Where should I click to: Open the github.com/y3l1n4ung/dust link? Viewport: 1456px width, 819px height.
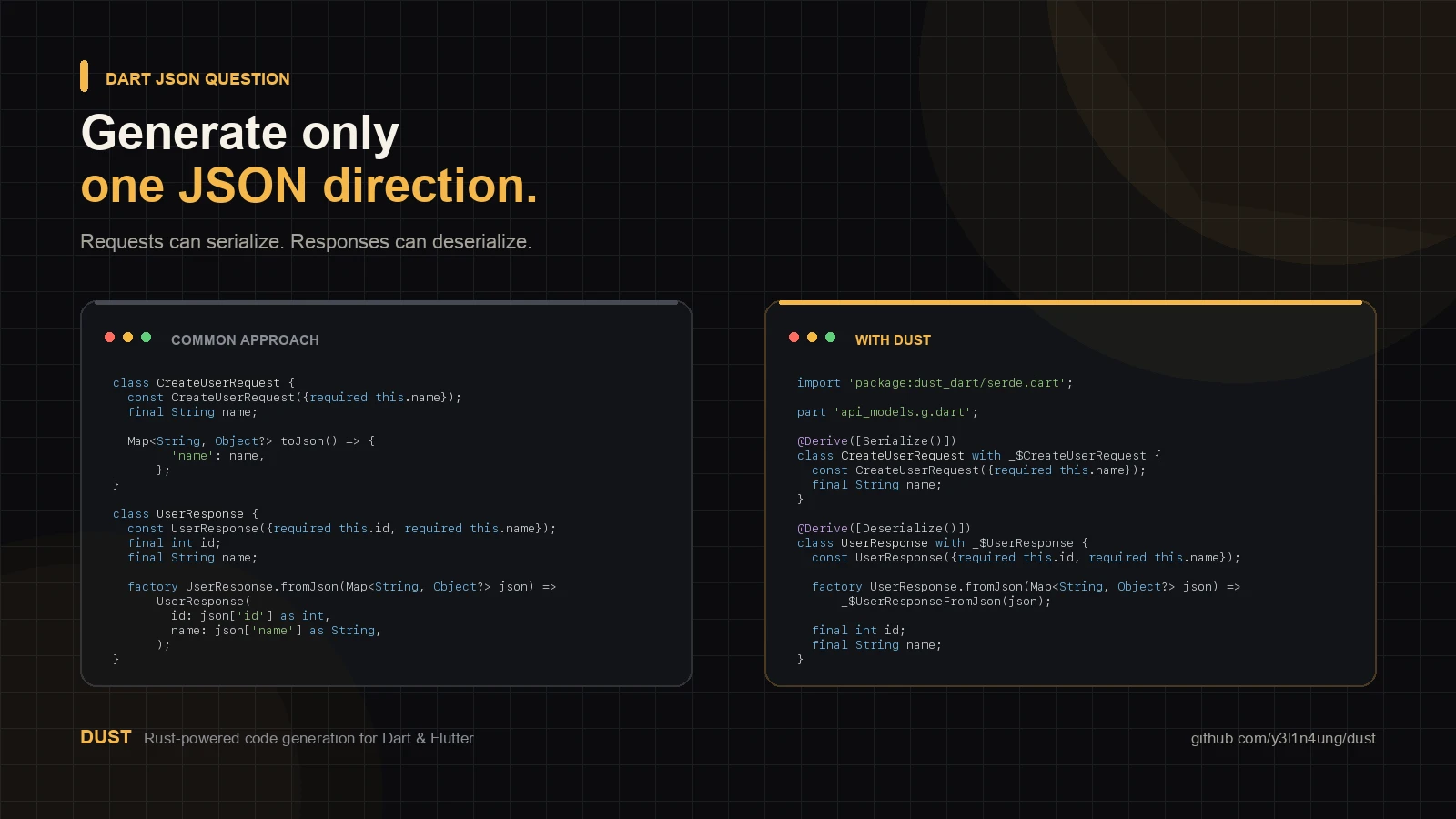[1283, 738]
